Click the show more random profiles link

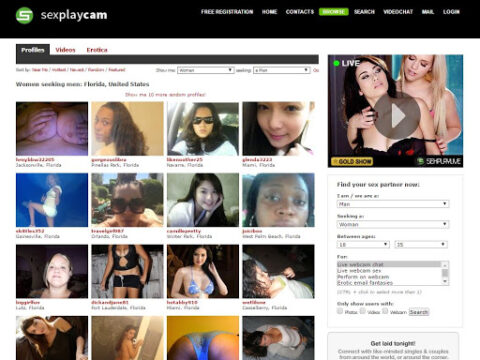coord(166,95)
